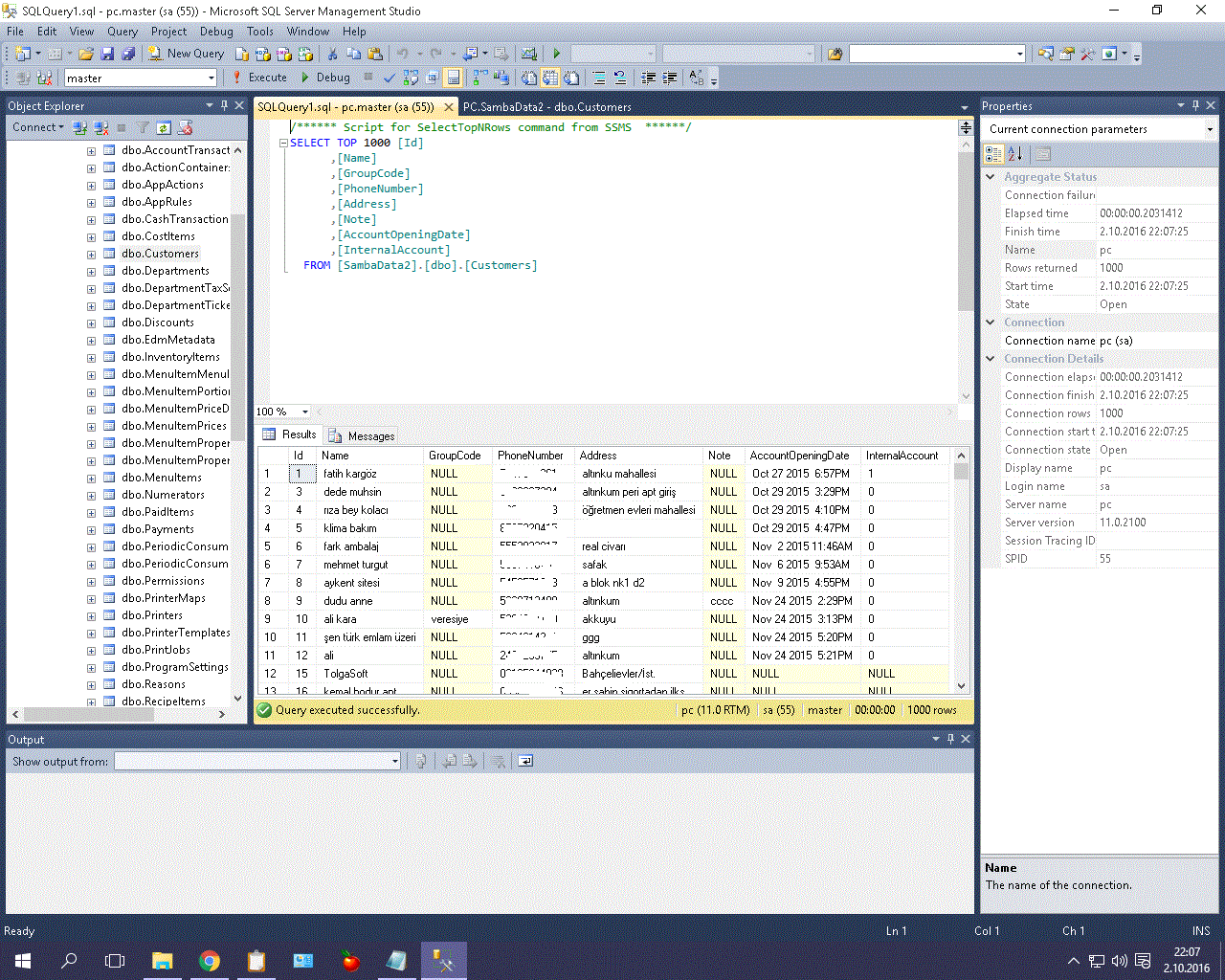Toggle Results to Grid output mode
1225x980 pixels.
point(550,78)
